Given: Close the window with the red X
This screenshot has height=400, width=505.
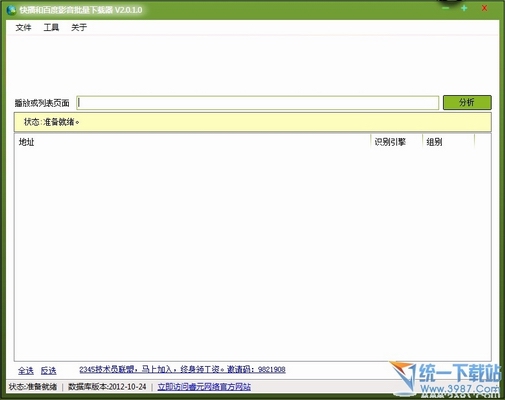Looking at the screenshot, I should pos(484,8).
